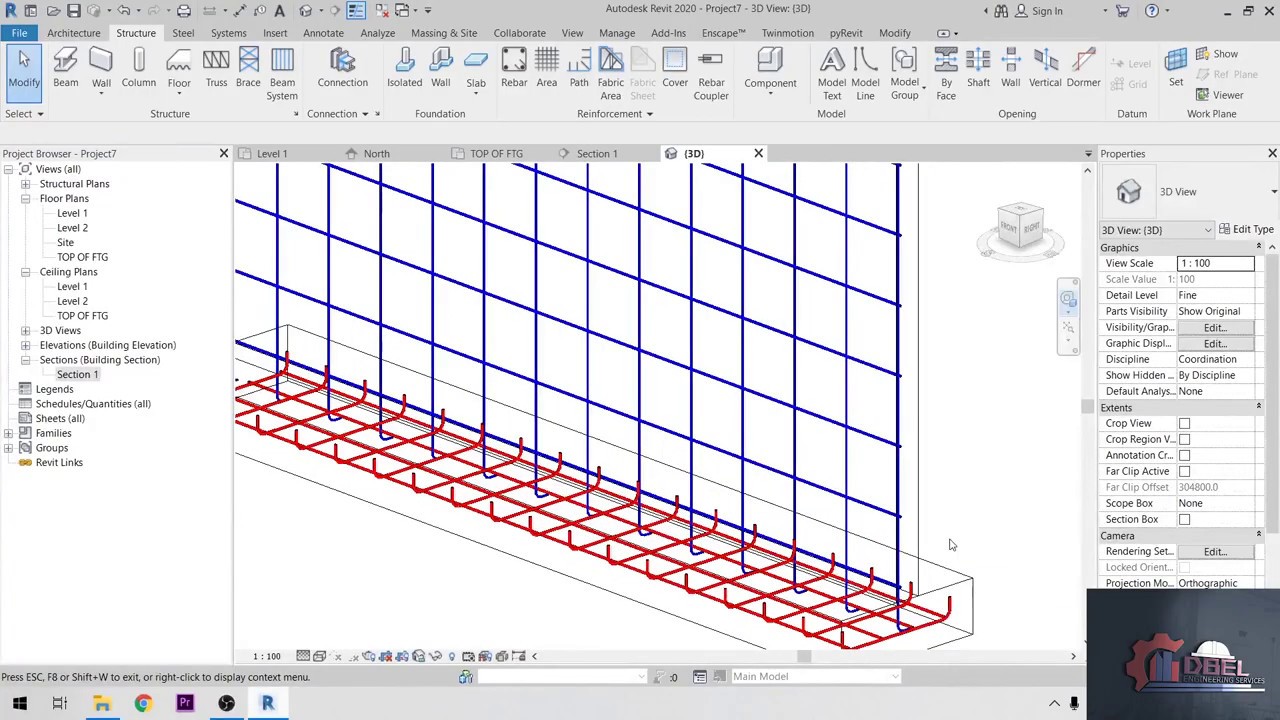Select the Shaft opening tool
The image size is (1280, 720).
click(x=978, y=70)
